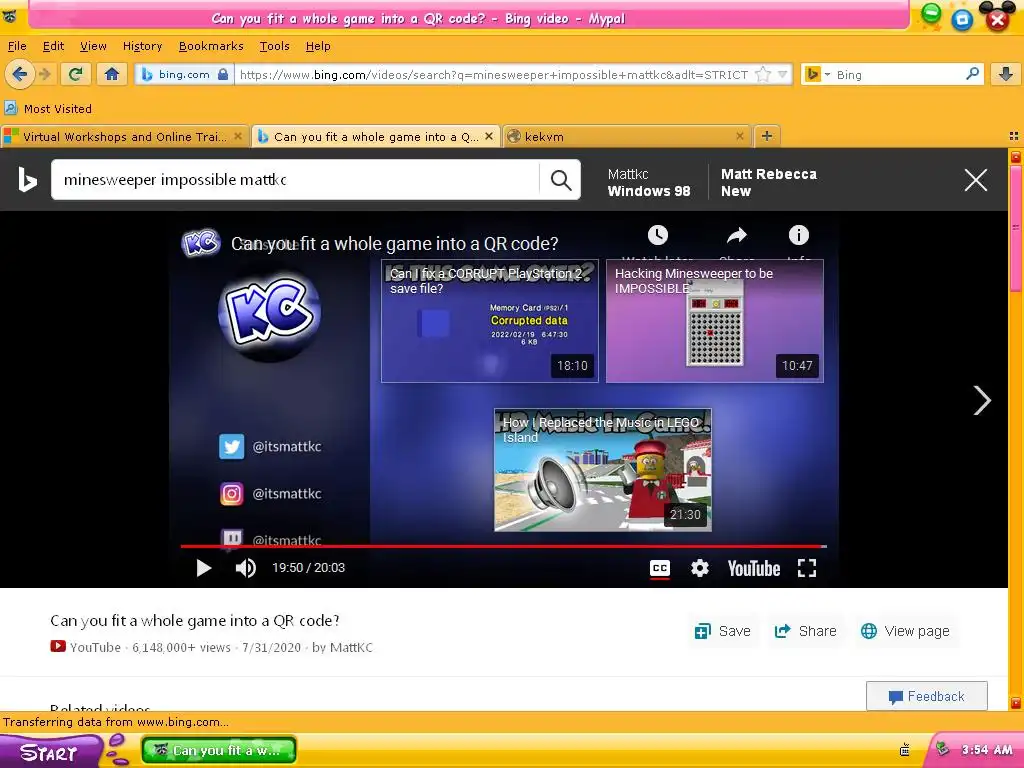Switch to the kekvm tab
This screenshot has width=1024, height=768.
click(627, 136)
